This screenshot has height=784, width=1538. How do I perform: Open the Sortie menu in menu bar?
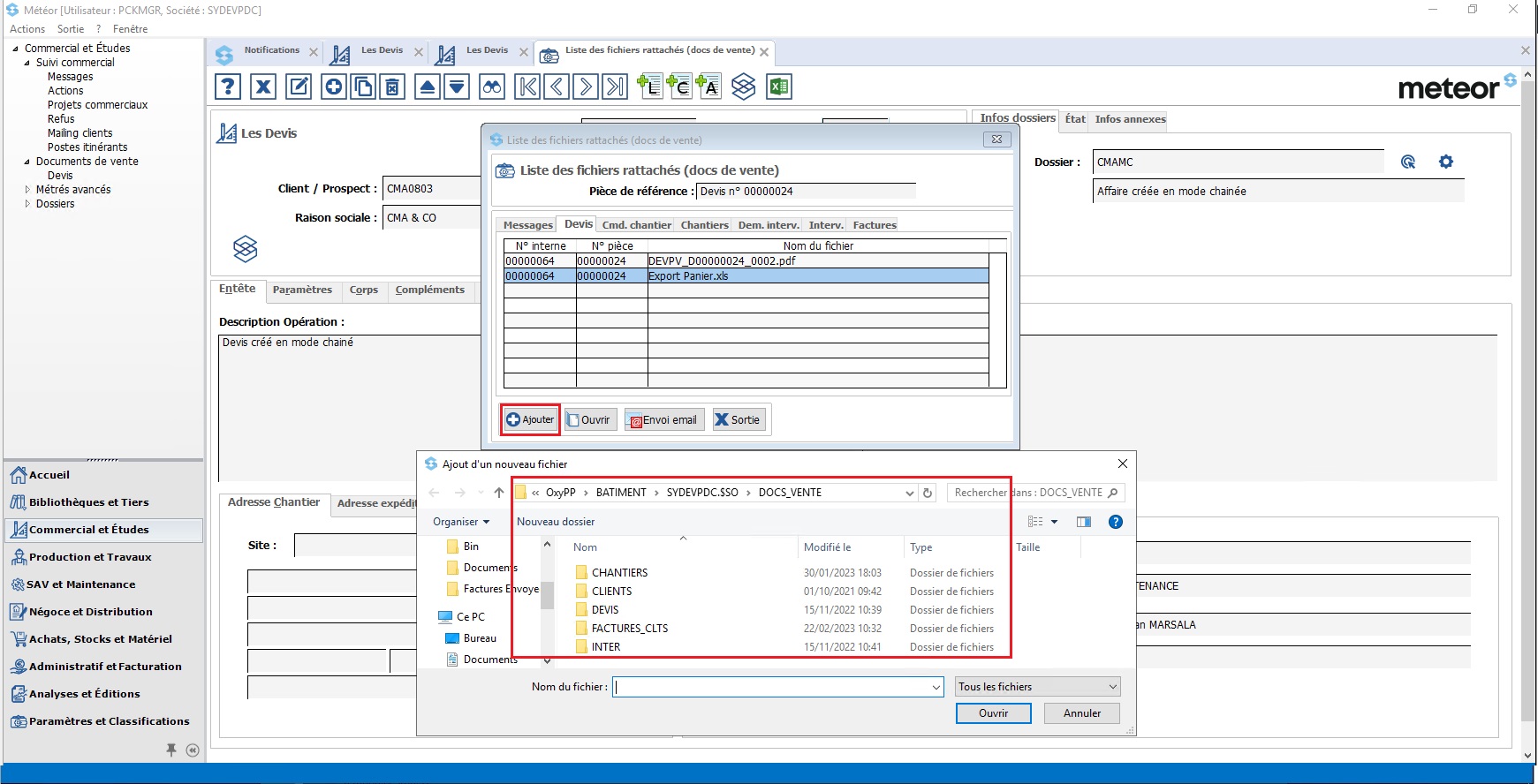point(71,29)
